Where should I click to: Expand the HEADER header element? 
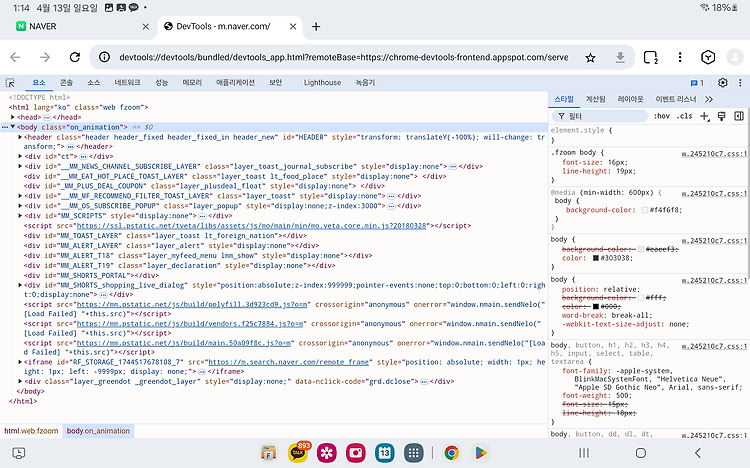20,137
